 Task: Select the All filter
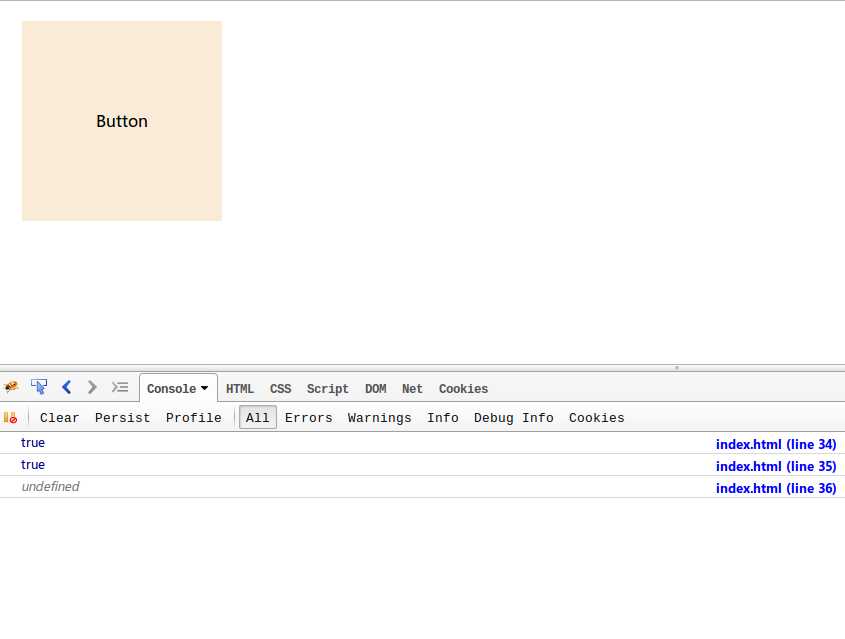point(258,418)
